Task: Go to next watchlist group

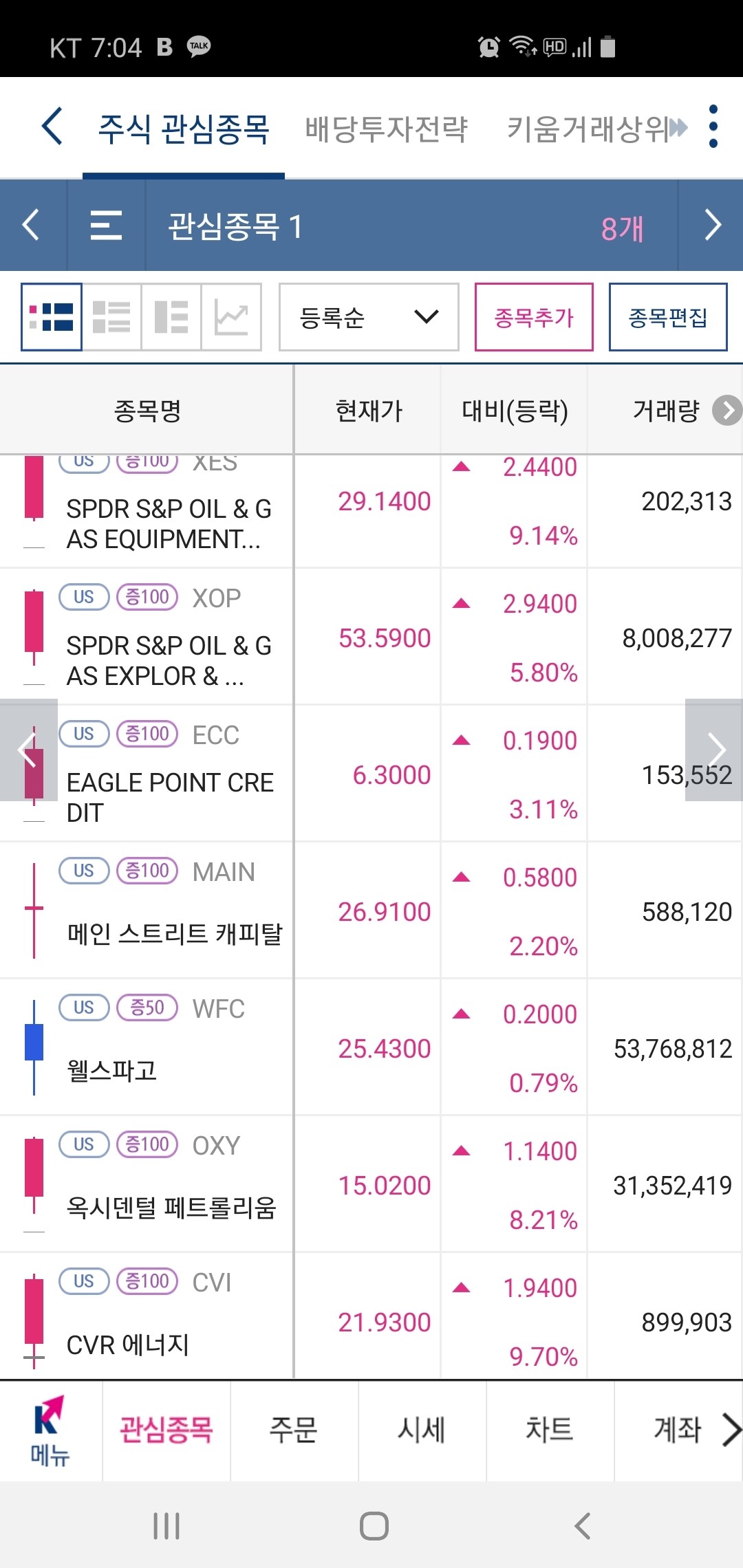Action: [x=712, y=226]
